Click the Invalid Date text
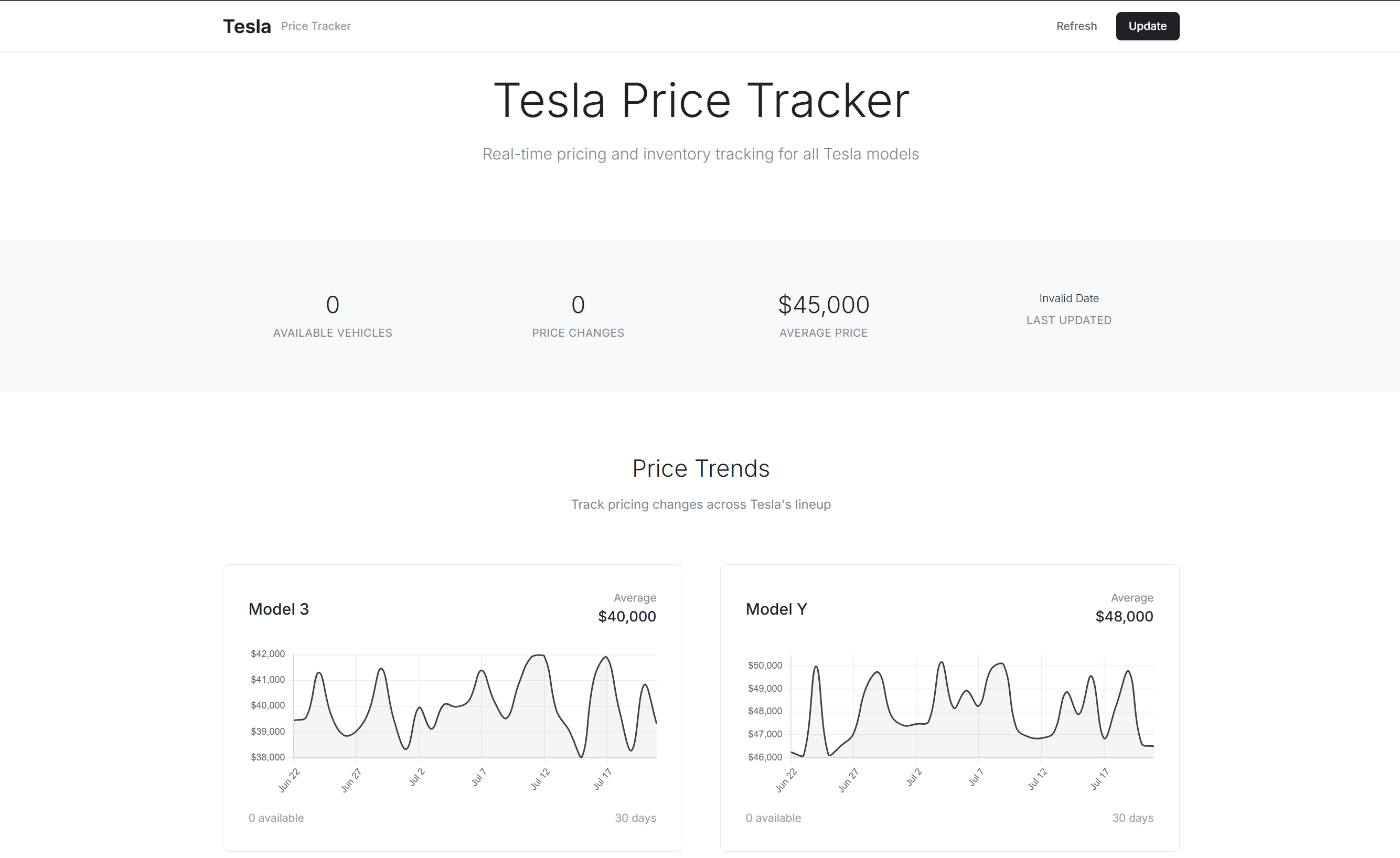The image size is (1400, 858). [x=1068, y=298]
